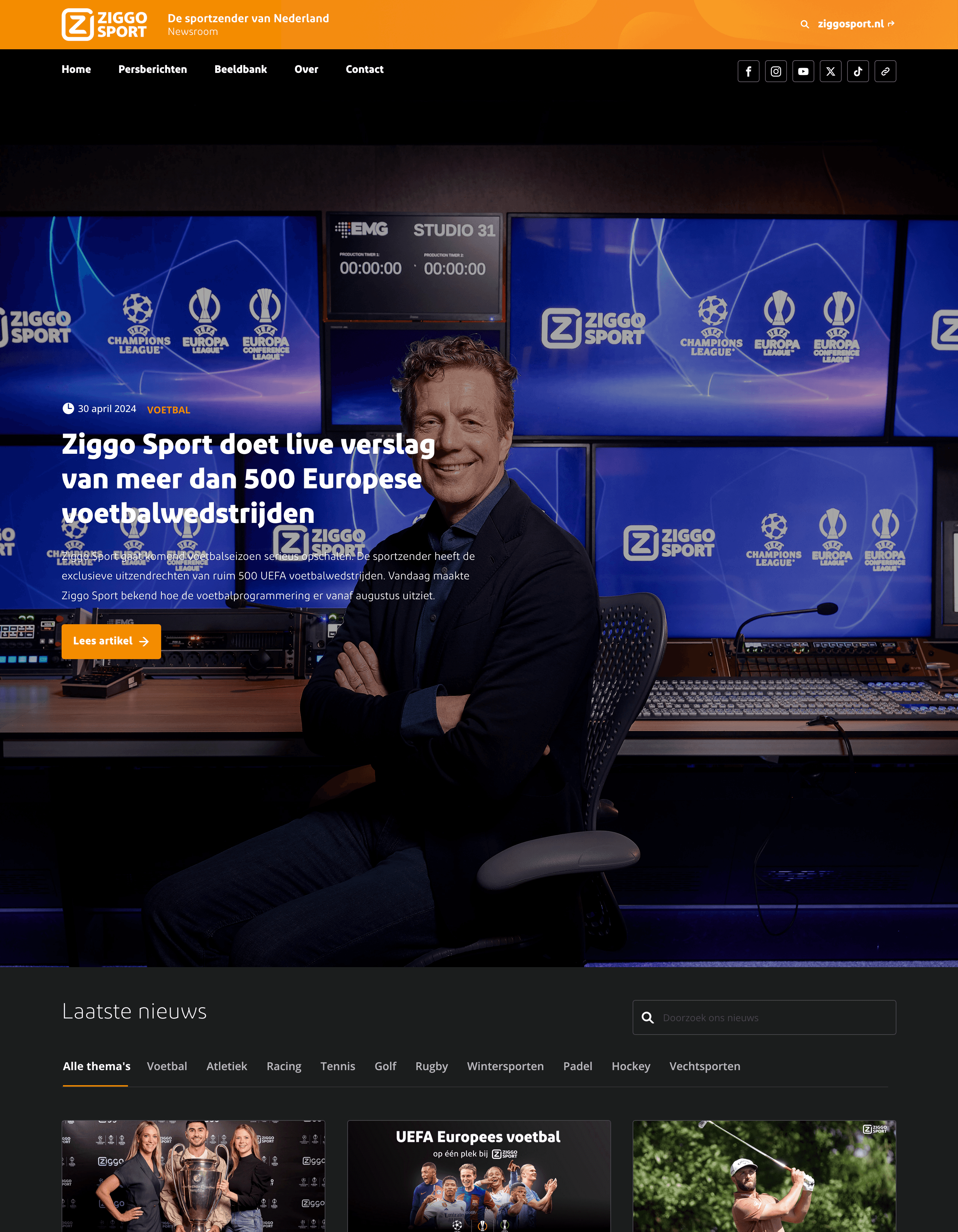
Task: Open the X (Twitter) social icon
Action: tap(831, 72)
